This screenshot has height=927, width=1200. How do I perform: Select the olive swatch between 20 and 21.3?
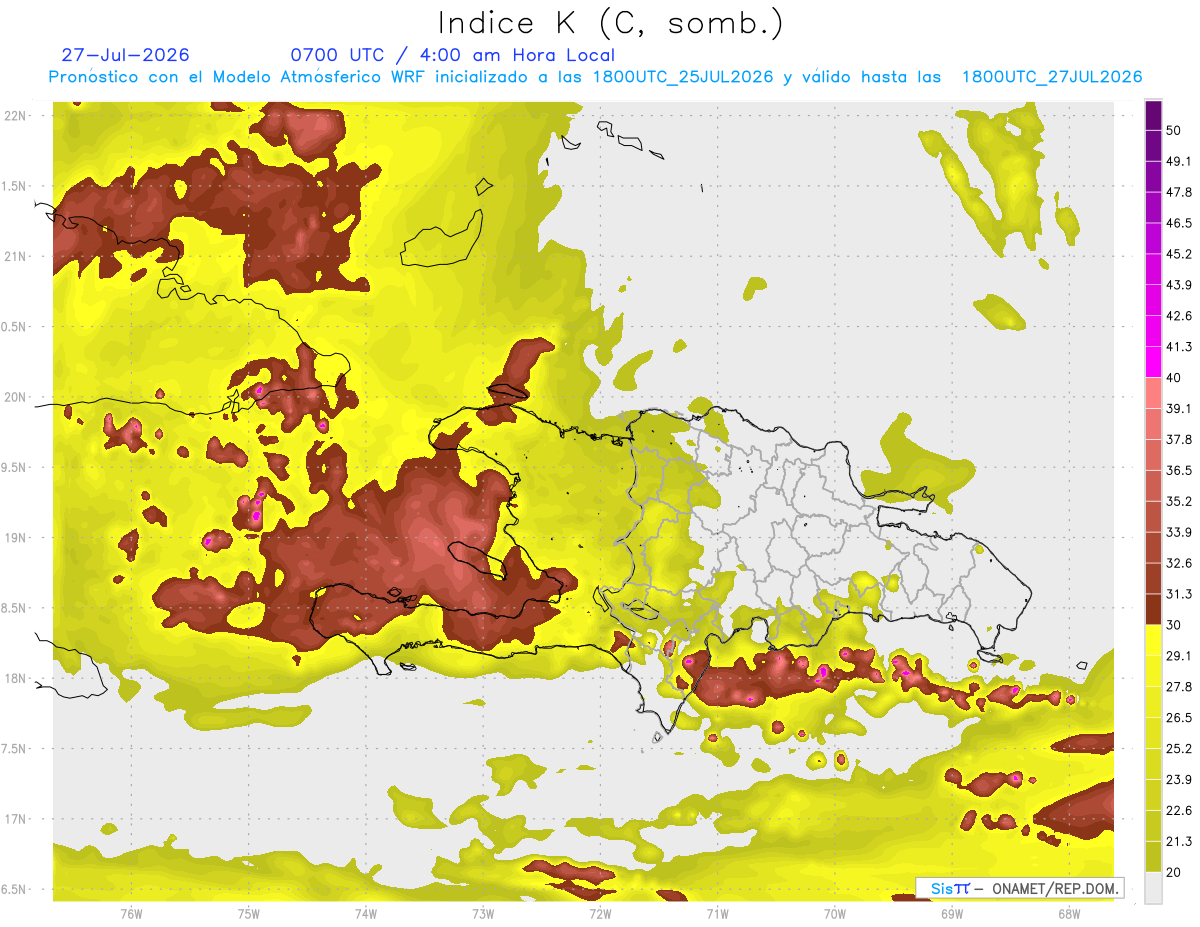1153,856
